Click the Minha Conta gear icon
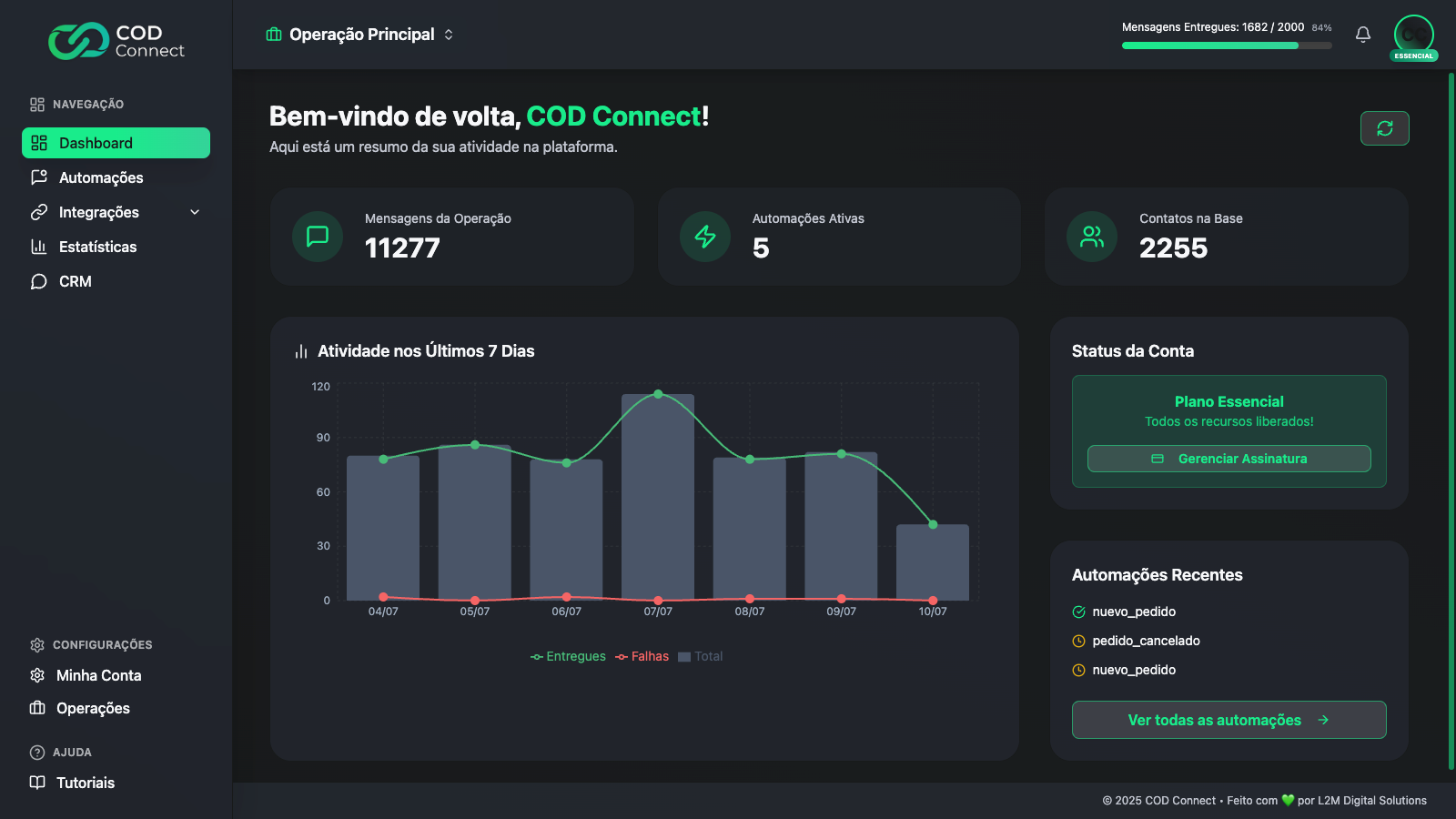This screenshot has height=819, width=1456. click(37, 675)
